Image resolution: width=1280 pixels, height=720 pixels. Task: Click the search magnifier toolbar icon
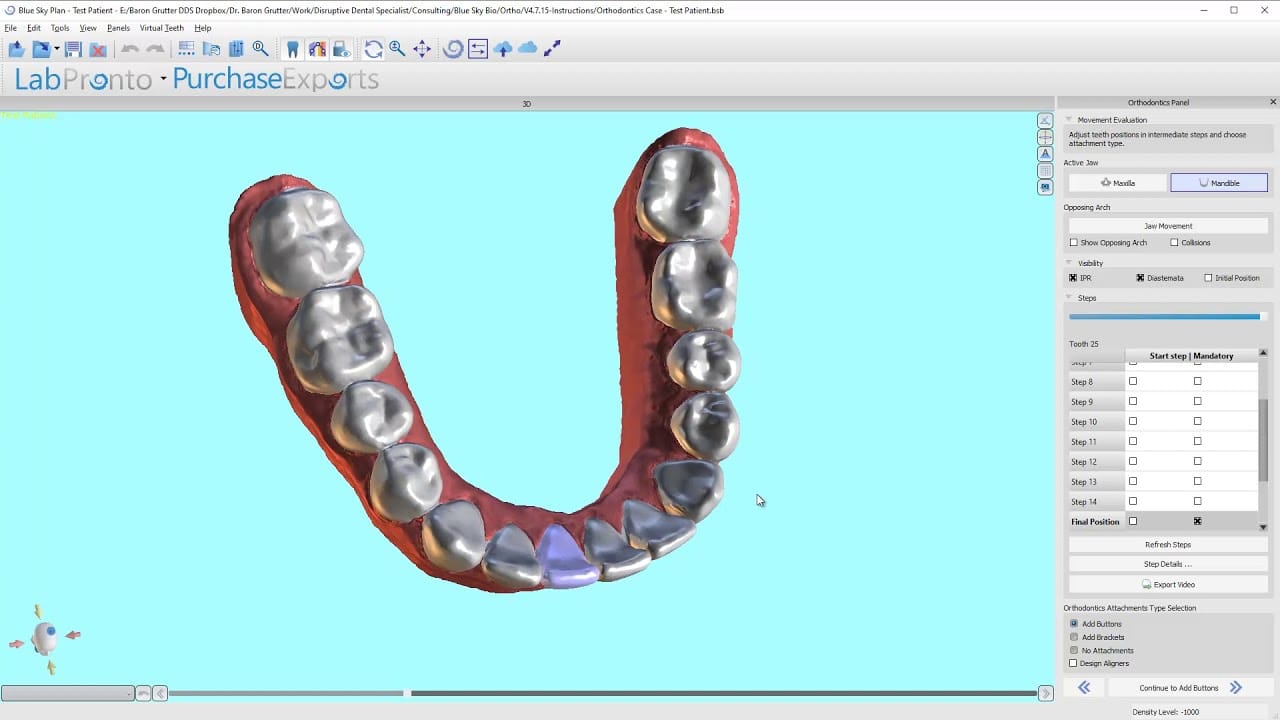pyautogui.click(x=260, y=49)
